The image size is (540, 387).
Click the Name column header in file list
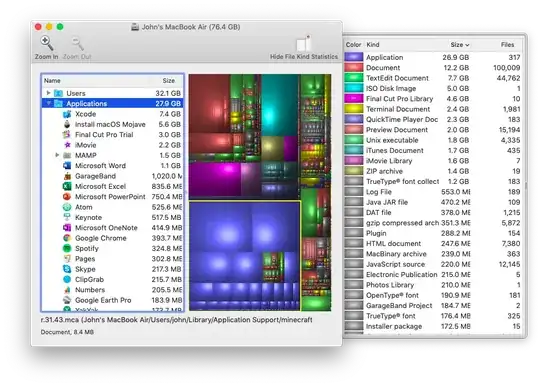[52, 81]
